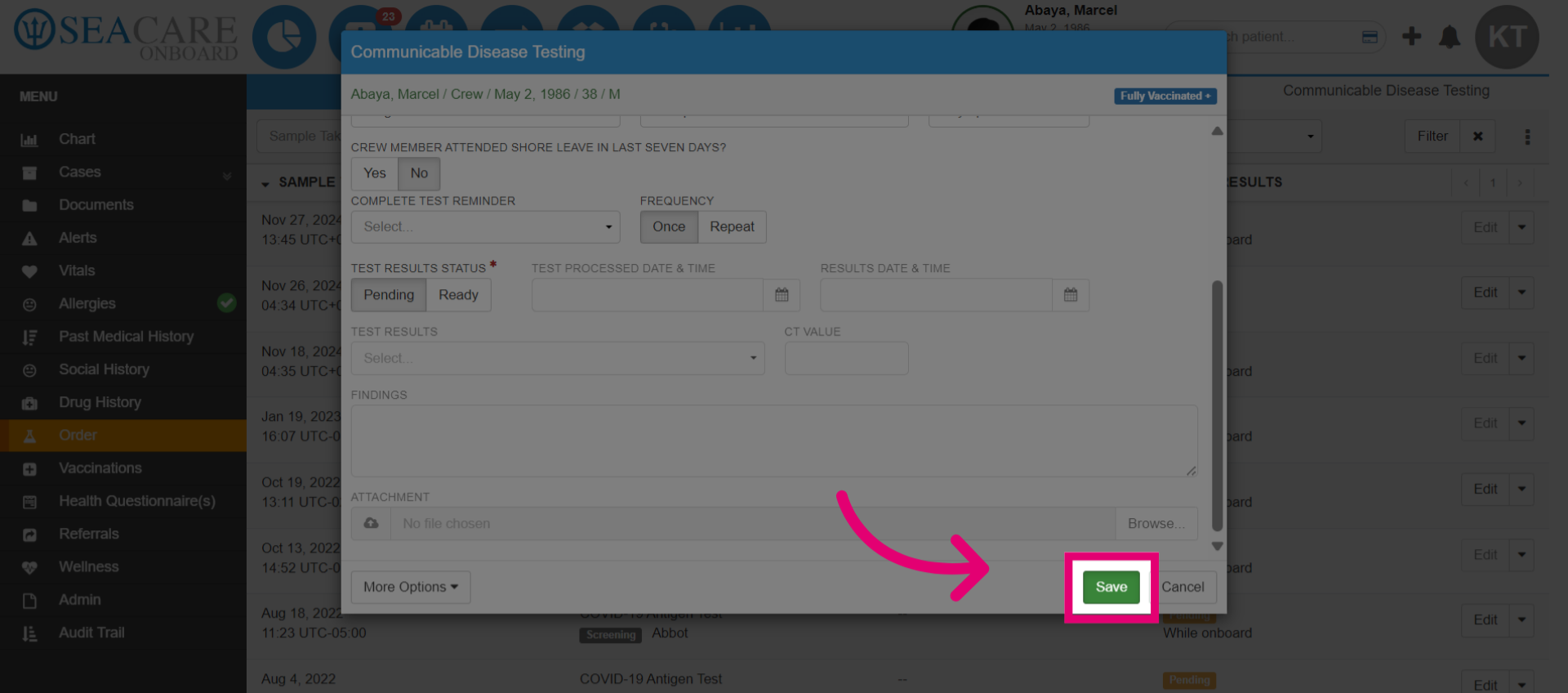Click the green Save button
The height and width of the screenshot is (693, 1568).
tap(1111, 587)
